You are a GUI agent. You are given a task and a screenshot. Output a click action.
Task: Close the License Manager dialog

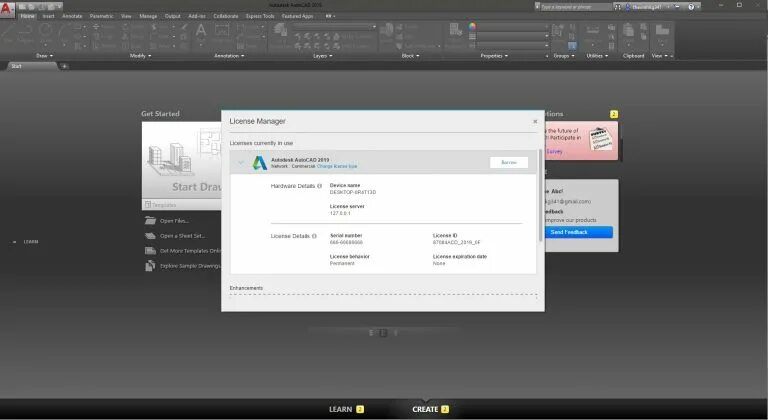tap(535, 121)
